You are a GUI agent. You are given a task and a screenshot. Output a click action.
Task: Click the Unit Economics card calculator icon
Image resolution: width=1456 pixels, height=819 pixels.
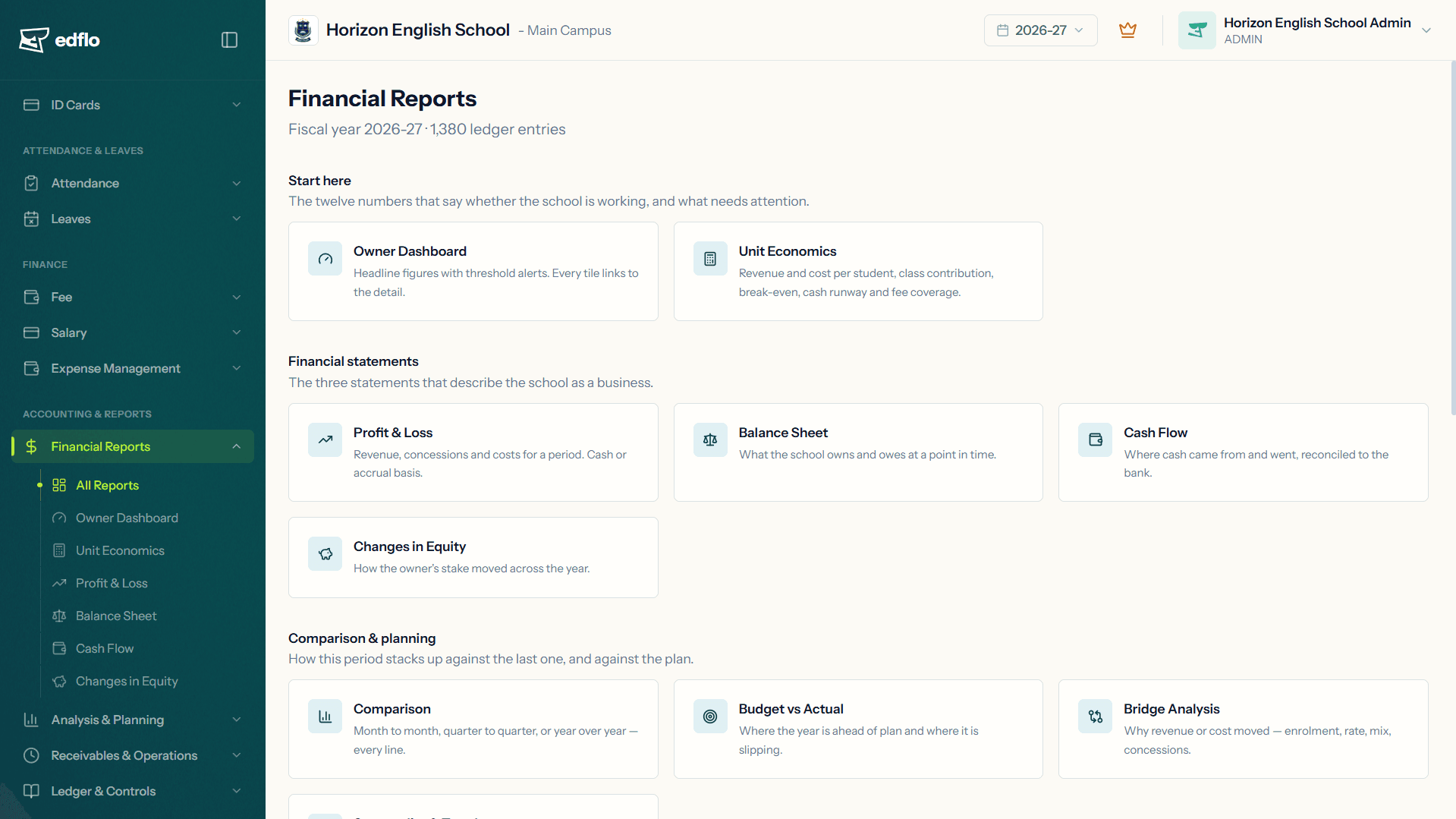[x=710, y=259]
